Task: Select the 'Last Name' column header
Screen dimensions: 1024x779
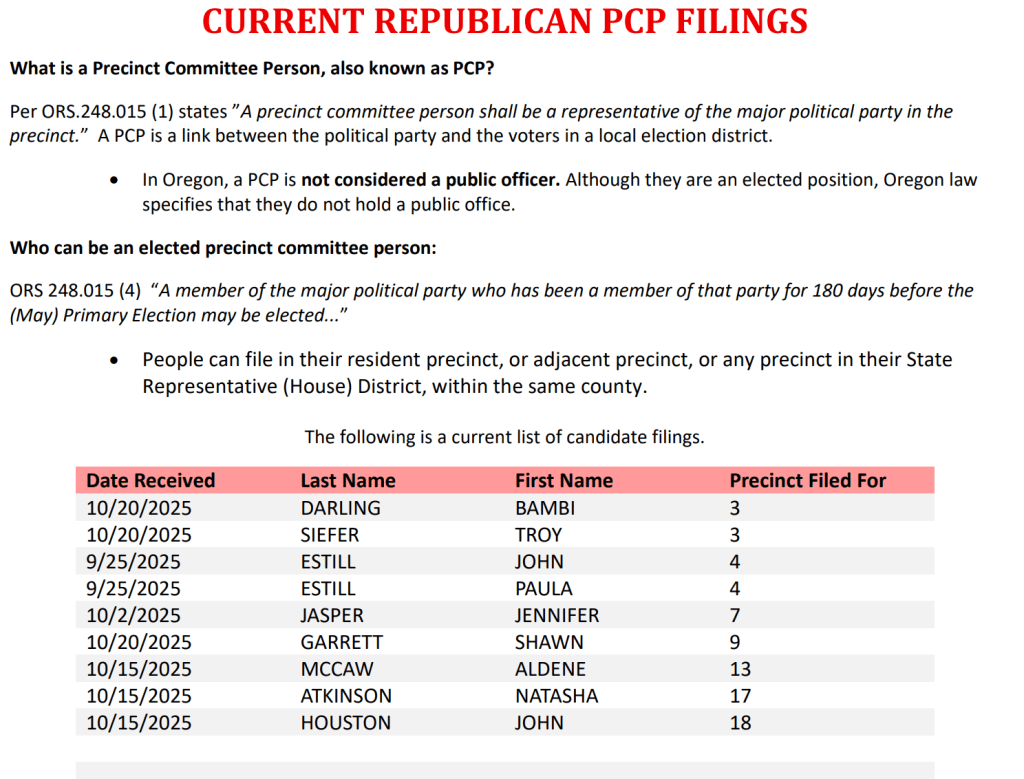Action: point(348,480)
